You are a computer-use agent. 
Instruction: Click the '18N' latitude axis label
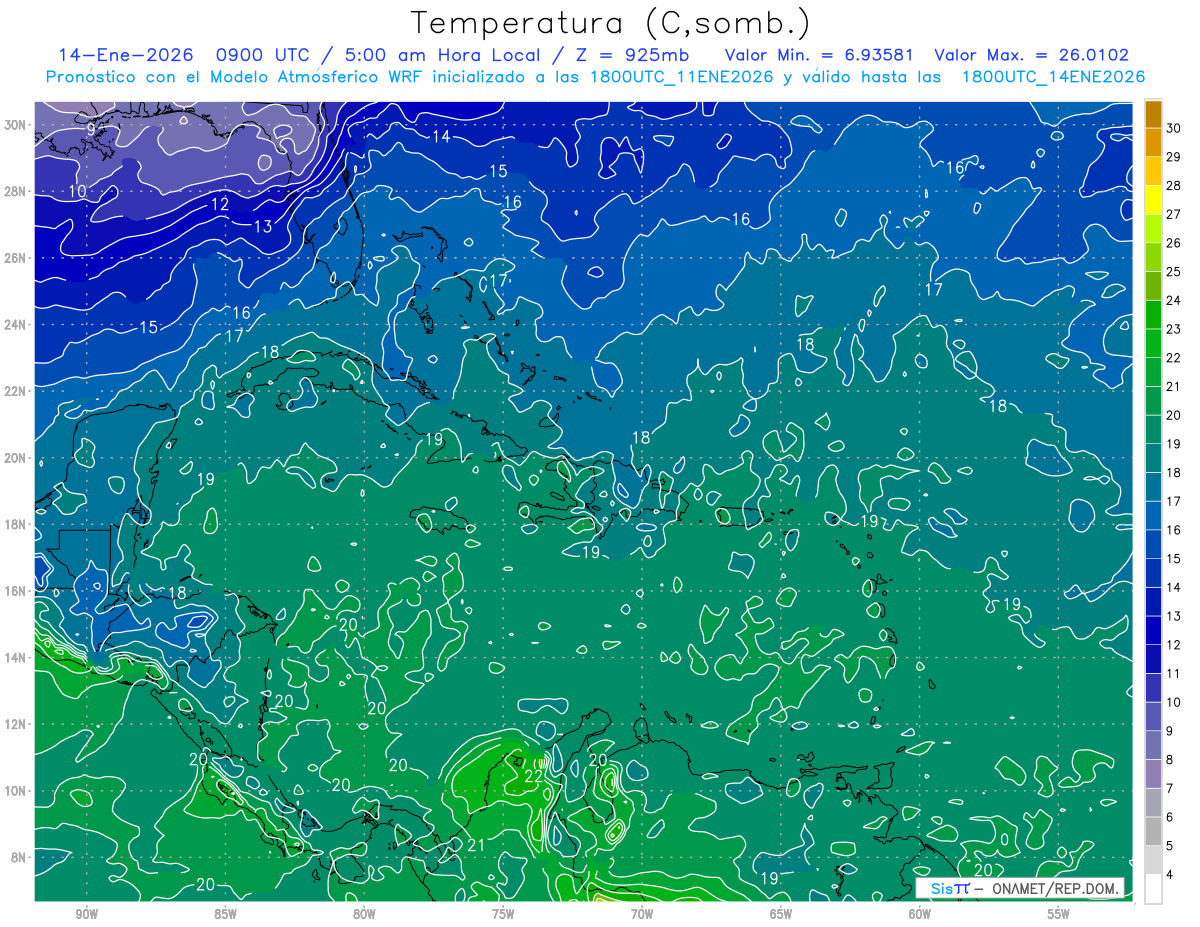(16, 524)
